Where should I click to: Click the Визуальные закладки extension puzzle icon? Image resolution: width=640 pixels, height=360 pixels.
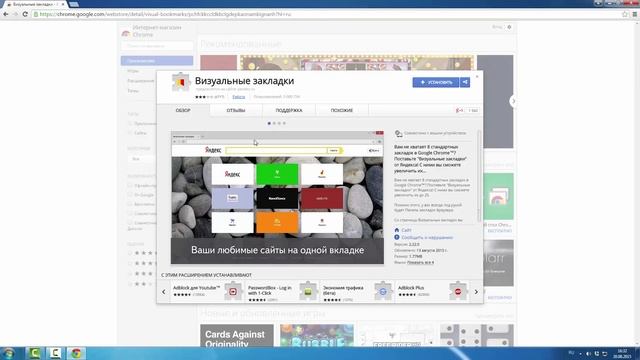point(180,83)
